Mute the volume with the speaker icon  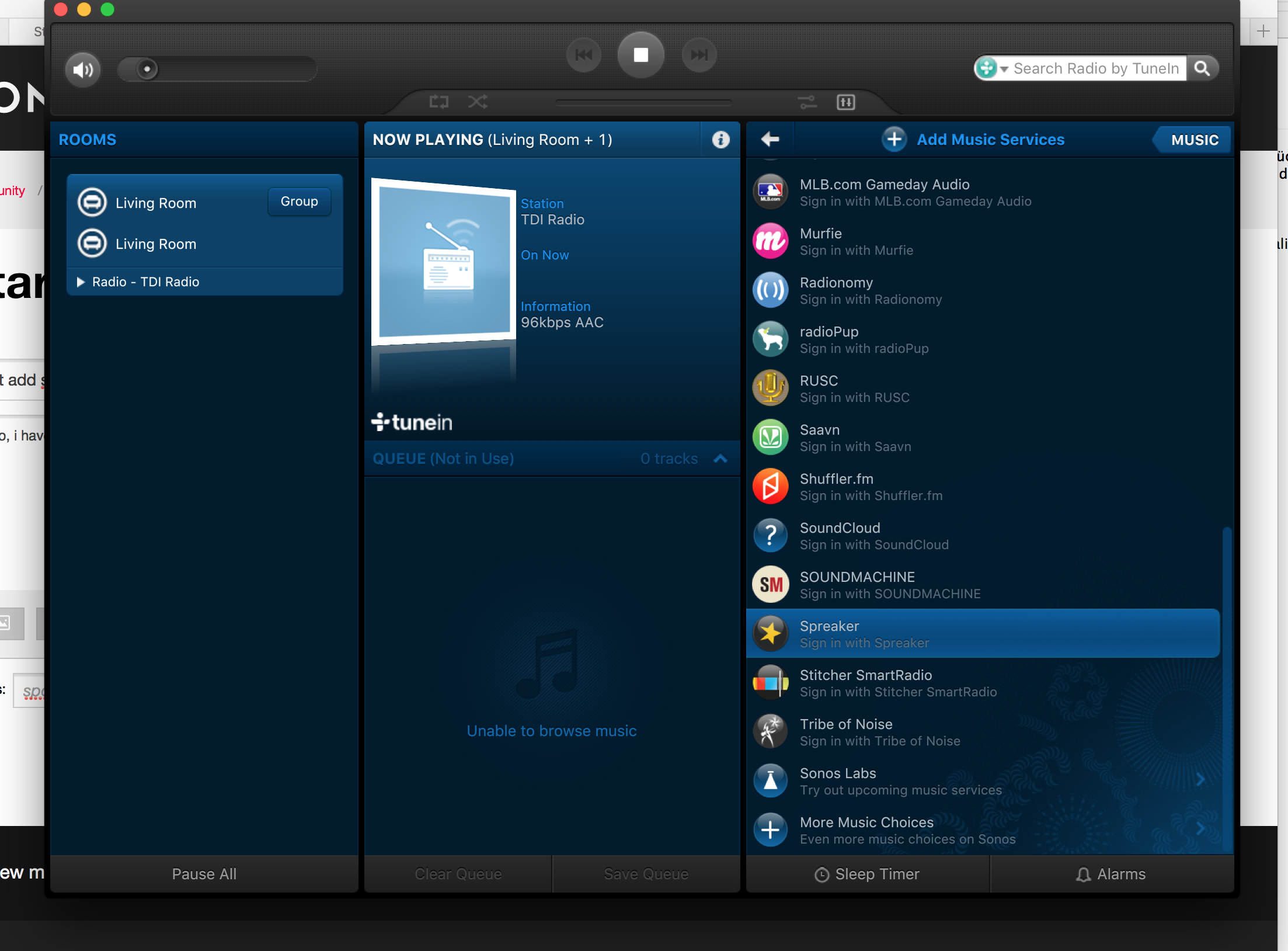[83, 70]
